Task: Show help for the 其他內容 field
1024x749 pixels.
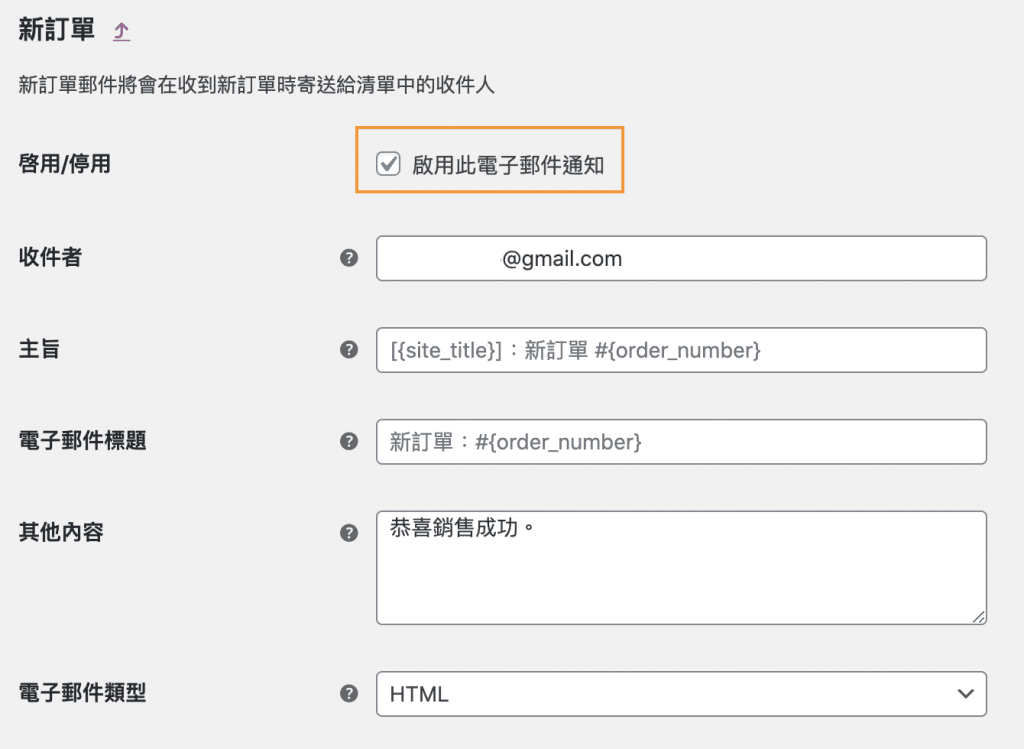Action: tap(349, 533)
